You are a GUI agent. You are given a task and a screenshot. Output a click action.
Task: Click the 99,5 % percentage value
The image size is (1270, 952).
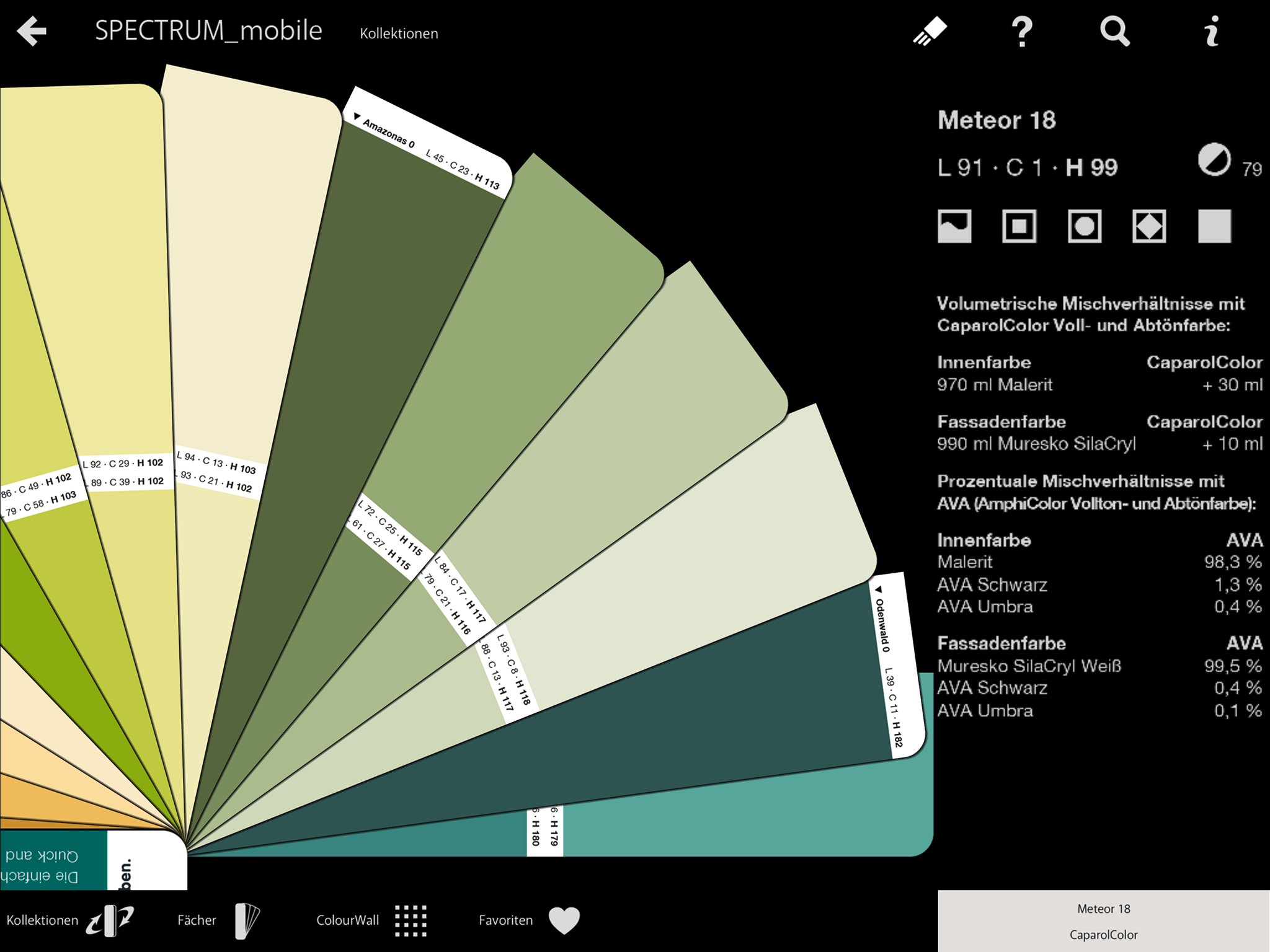(1233, 666)
